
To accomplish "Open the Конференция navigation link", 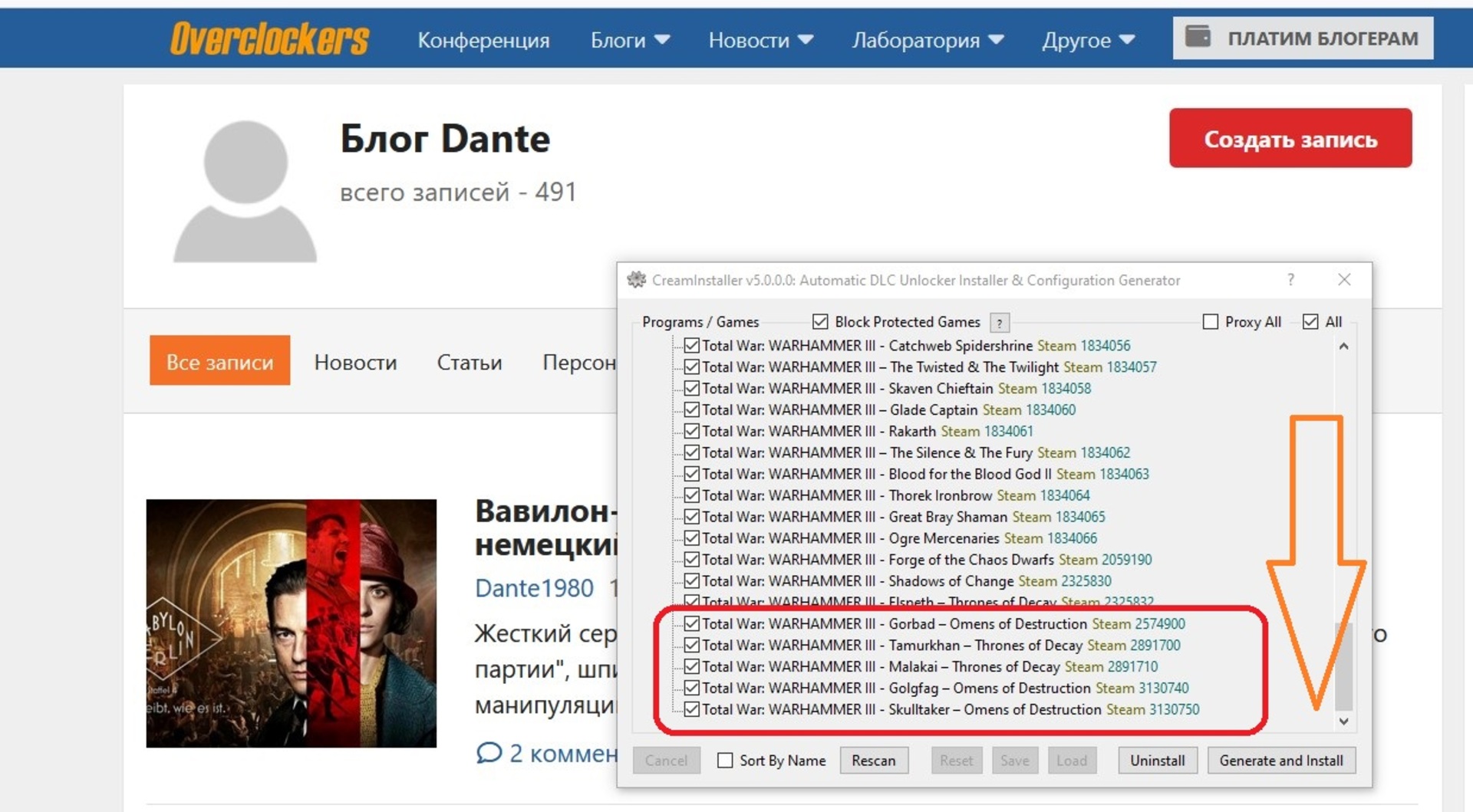I will 483,40.
